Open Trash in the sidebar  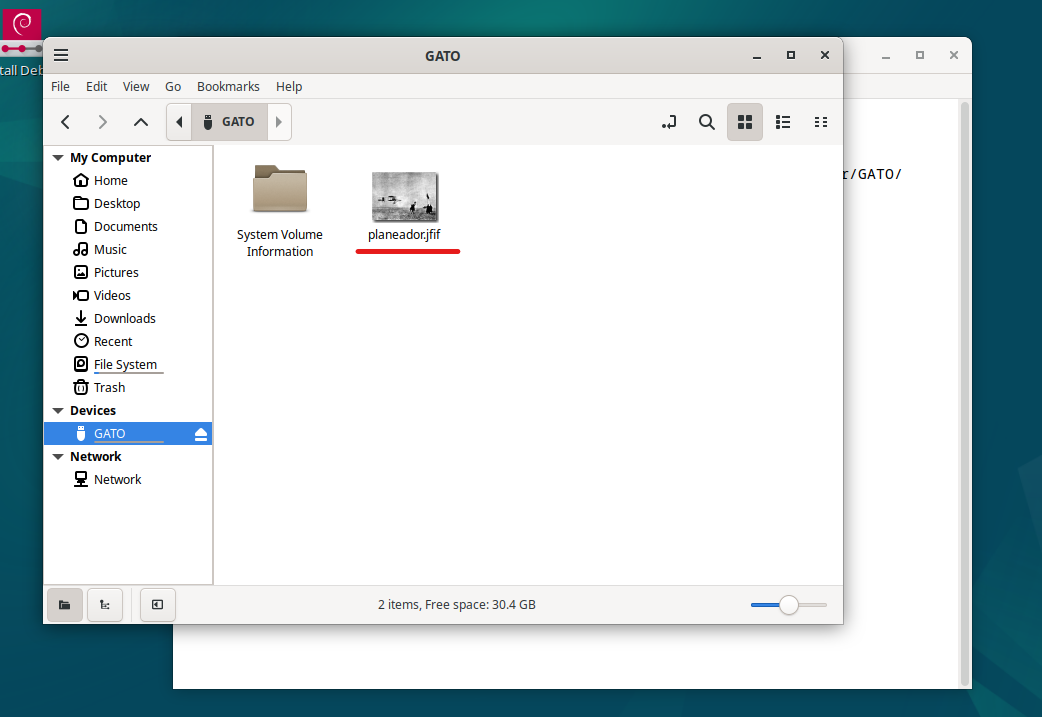[x=109, y=388]
